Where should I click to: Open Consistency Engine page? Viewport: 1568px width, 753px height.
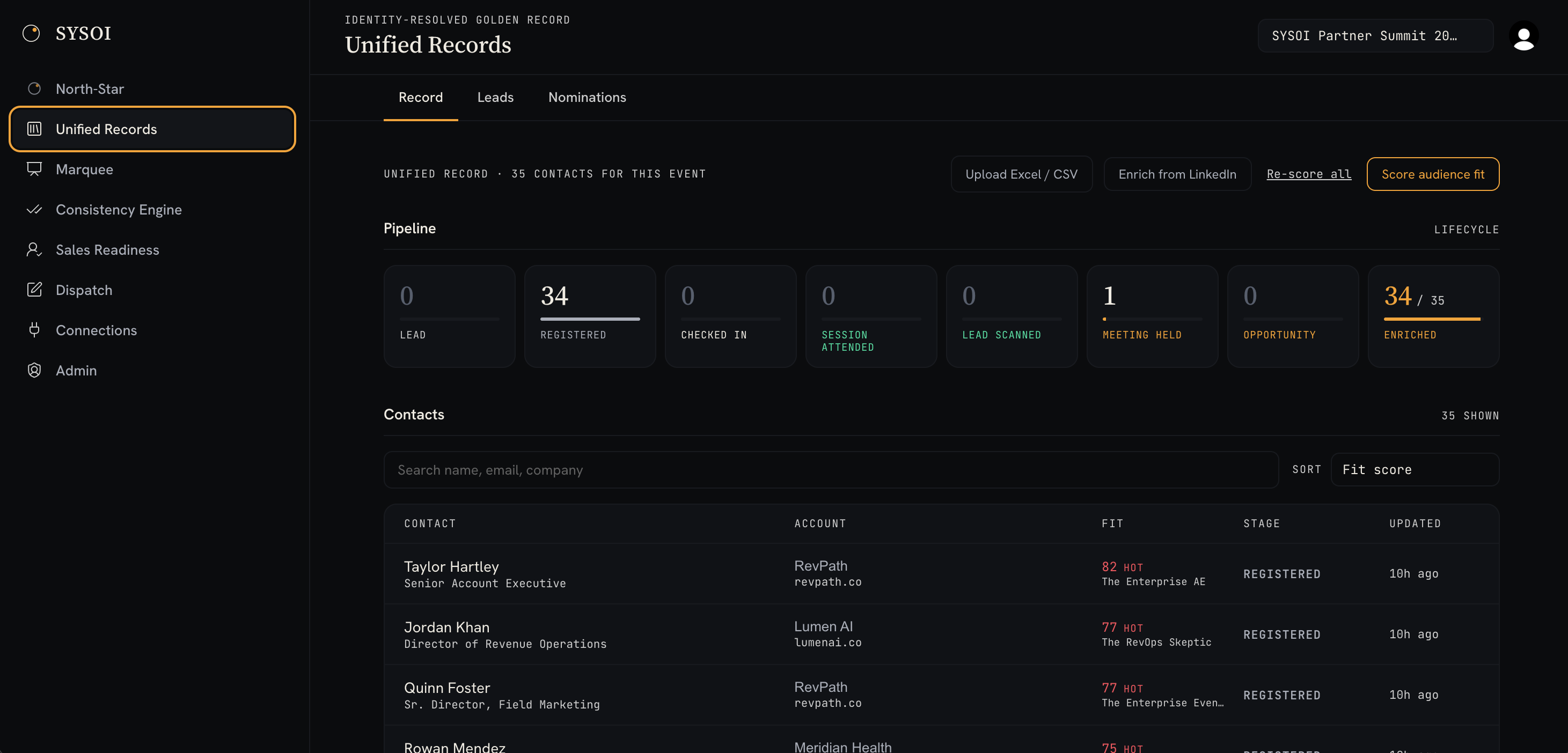pos(152,209)
